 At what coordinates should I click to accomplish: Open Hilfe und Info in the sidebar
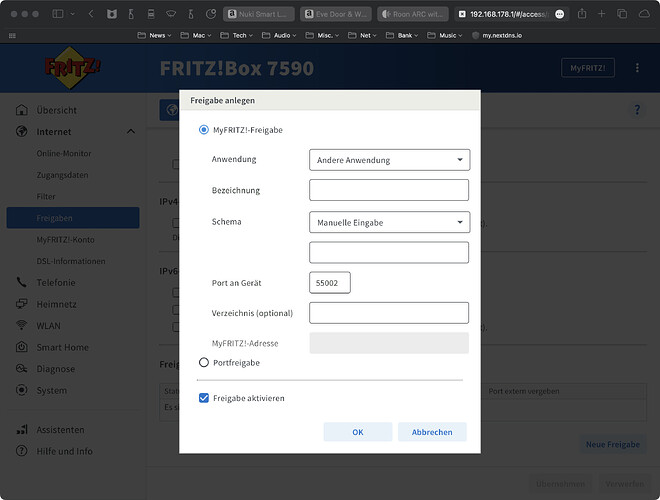point(64,451)
